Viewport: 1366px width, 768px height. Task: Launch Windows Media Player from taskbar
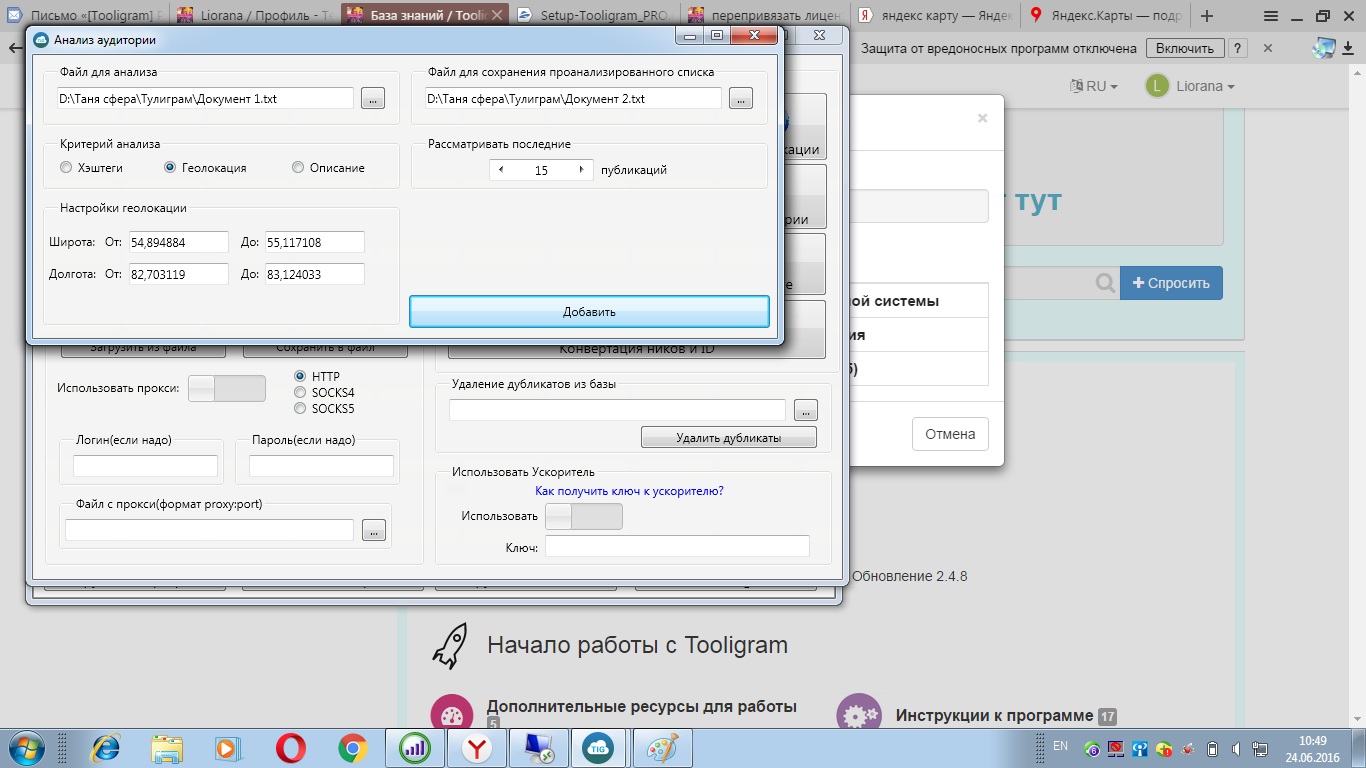coord(229,748)
